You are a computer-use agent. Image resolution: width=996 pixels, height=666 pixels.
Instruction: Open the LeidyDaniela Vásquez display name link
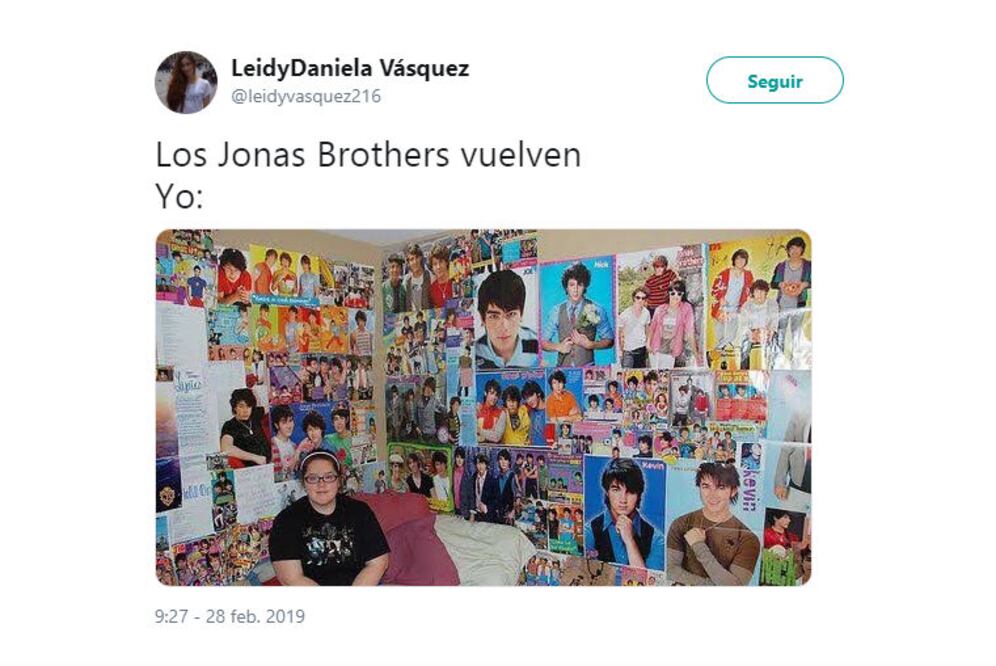[350, 67]
